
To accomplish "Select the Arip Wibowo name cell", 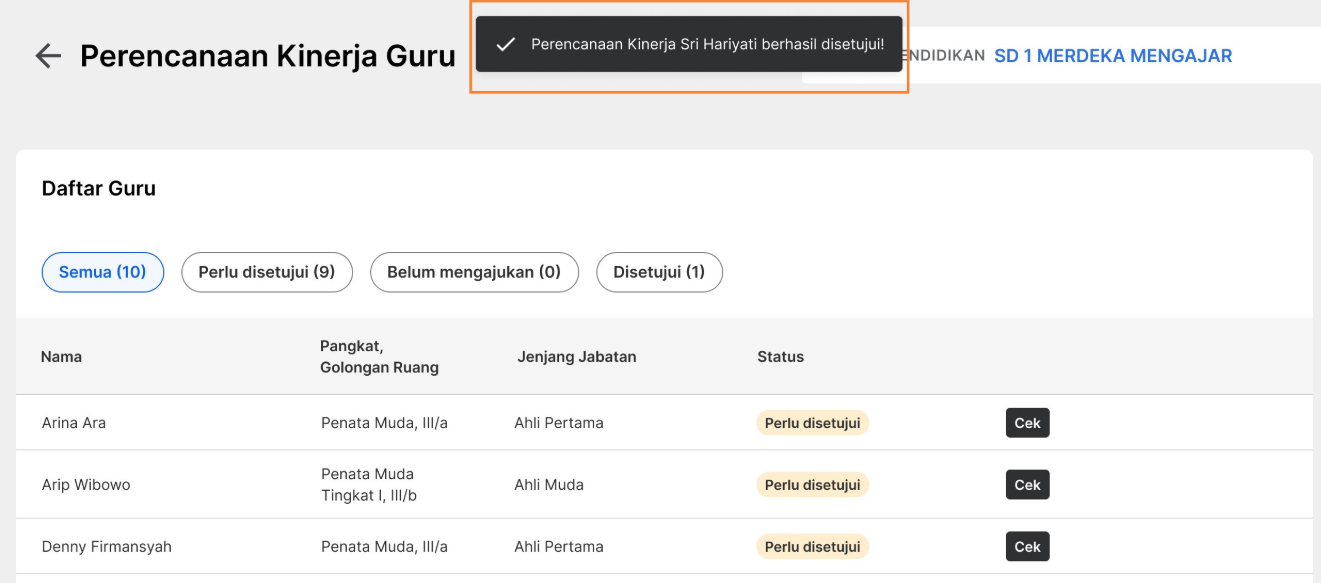I will [86, 485].
